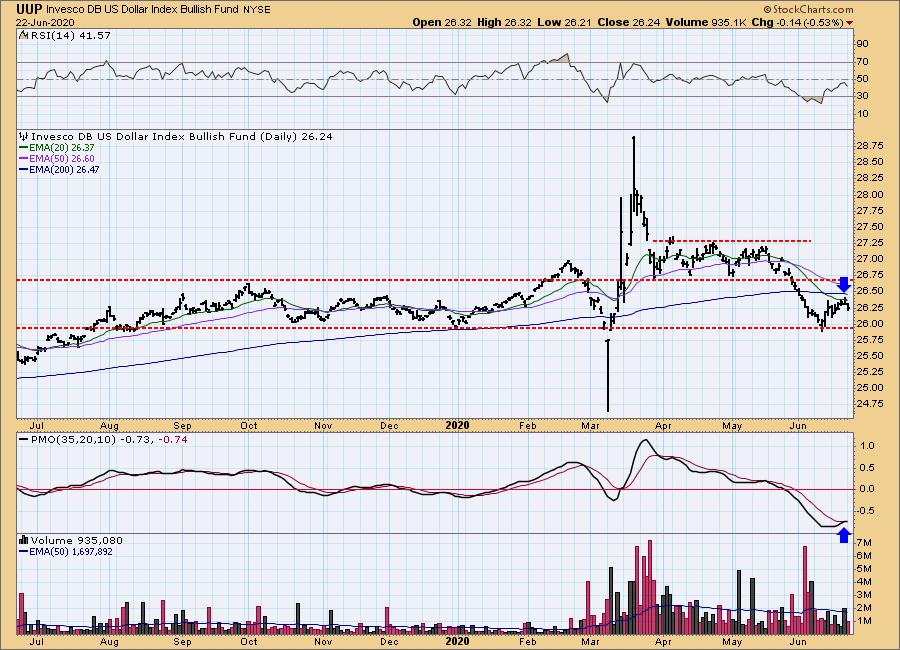Screen dimensions: 900x650
Task: Click the 90 level on RSI axis
Action: pos(862,44)
